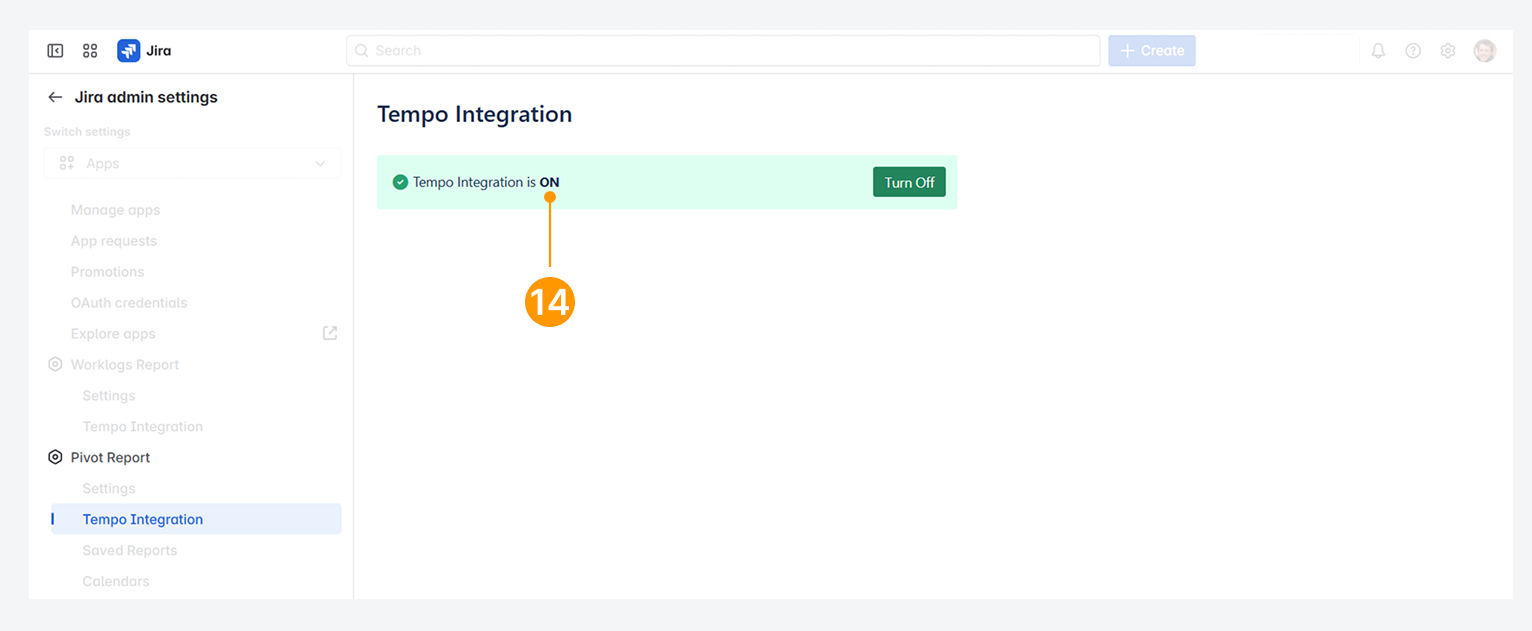Open the Apps switch settings dropdown
This screenshot has width=1532, height=631.
point(192,163)
